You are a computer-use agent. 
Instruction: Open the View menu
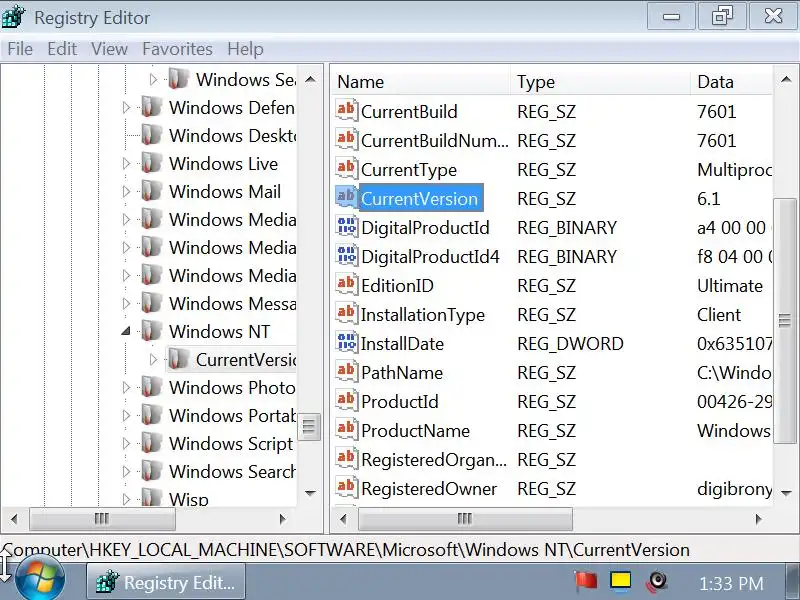point(109,49)
